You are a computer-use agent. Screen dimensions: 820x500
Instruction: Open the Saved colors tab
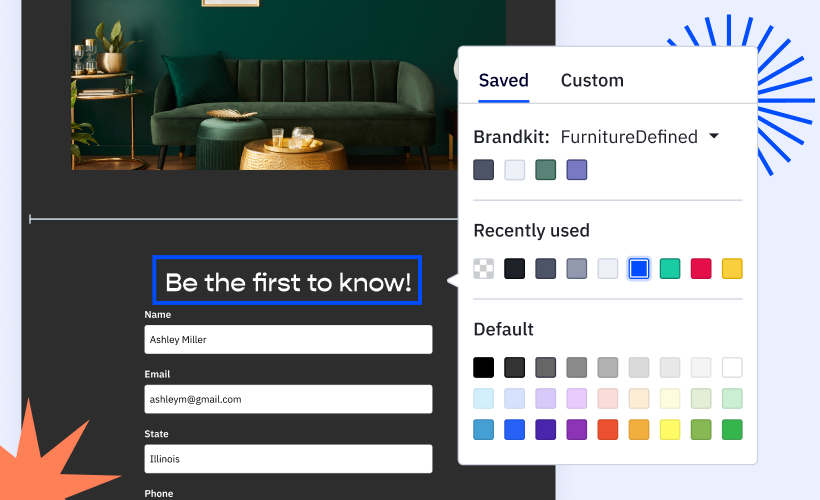click(503, 81)
